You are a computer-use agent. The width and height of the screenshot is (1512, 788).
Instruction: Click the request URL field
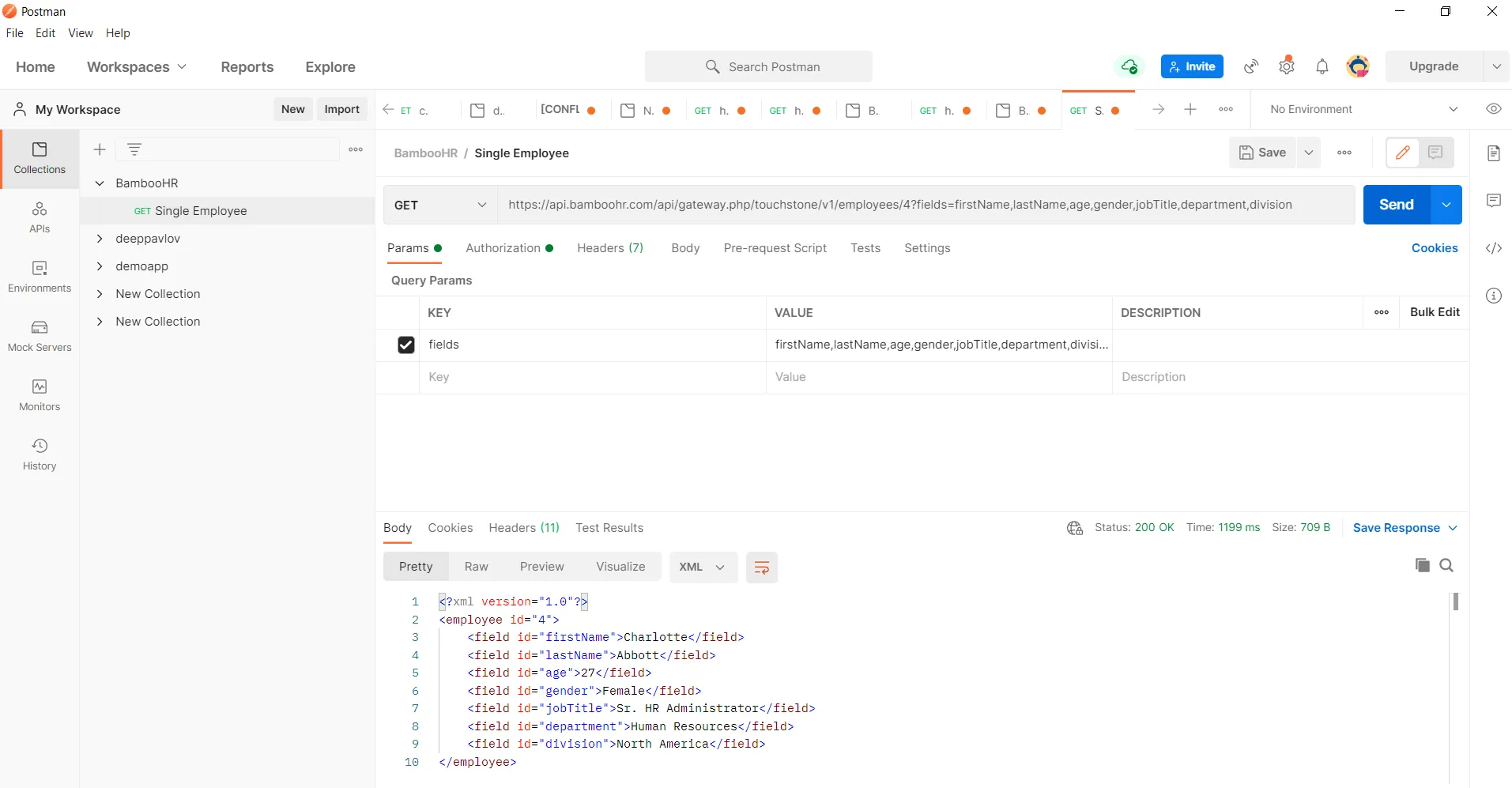point(925,205)
